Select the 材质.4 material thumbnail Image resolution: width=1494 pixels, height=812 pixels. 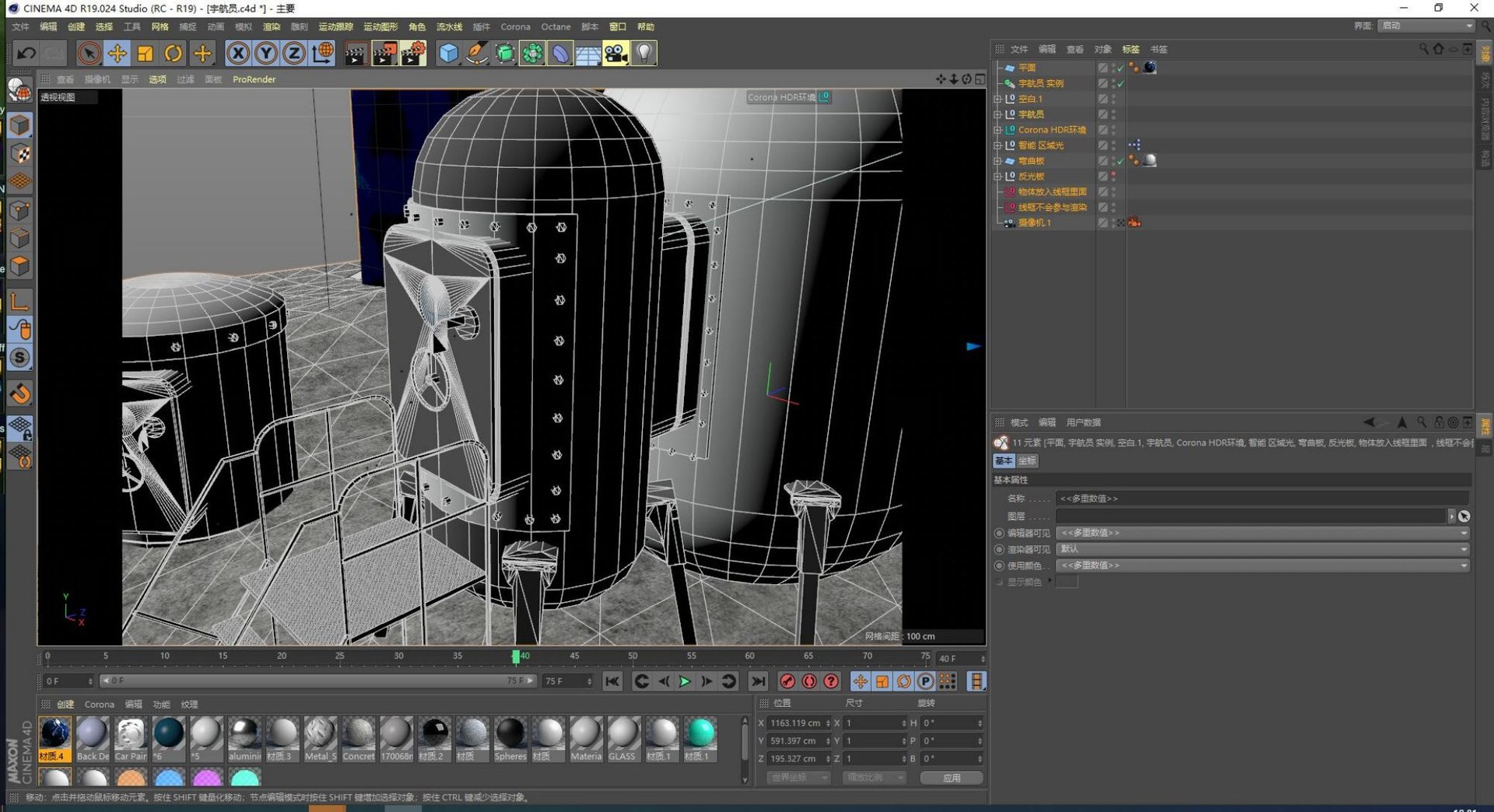click(54, 739)
